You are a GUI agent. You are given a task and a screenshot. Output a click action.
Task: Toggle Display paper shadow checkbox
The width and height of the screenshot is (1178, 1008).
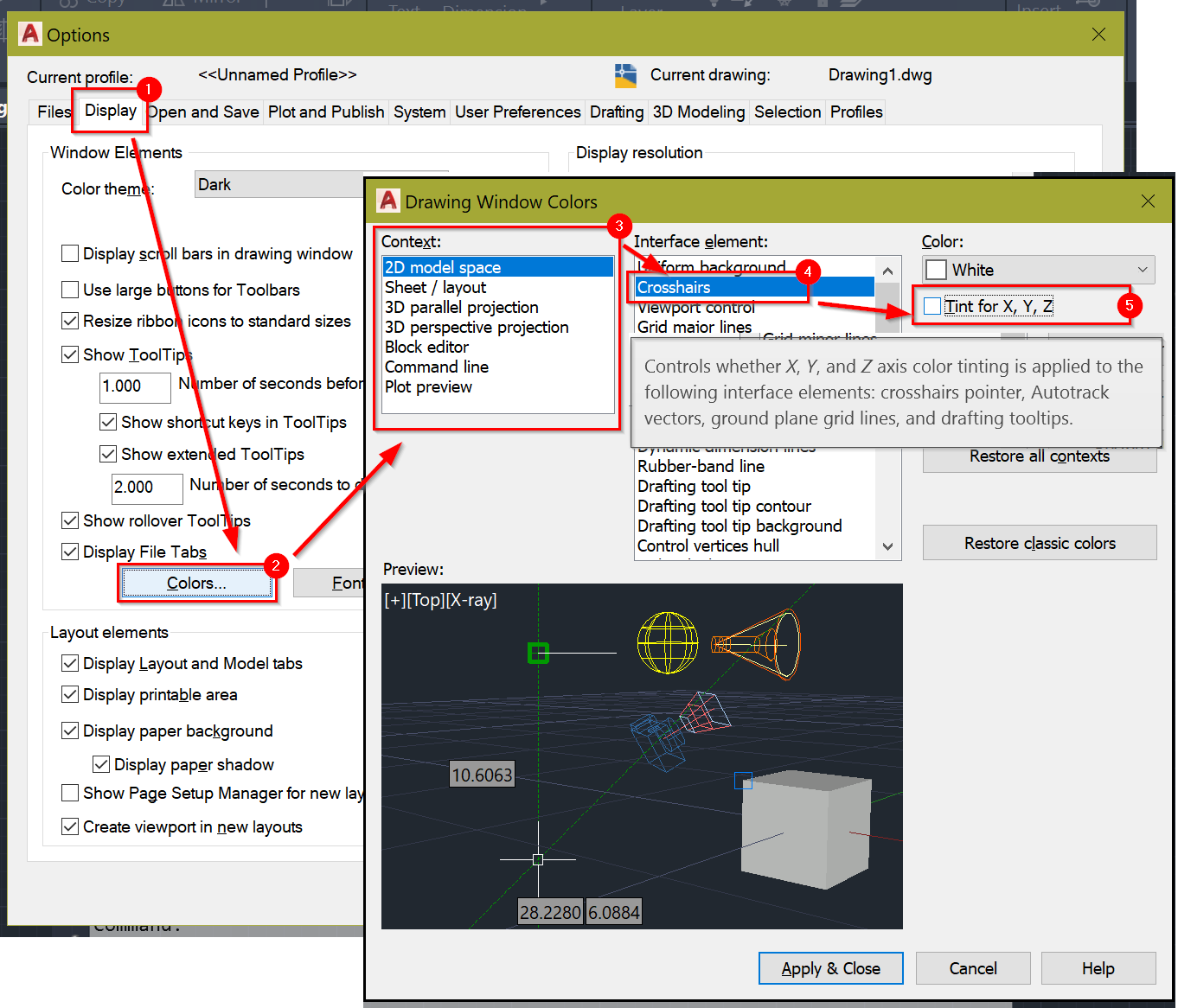[x=101, y=764]
